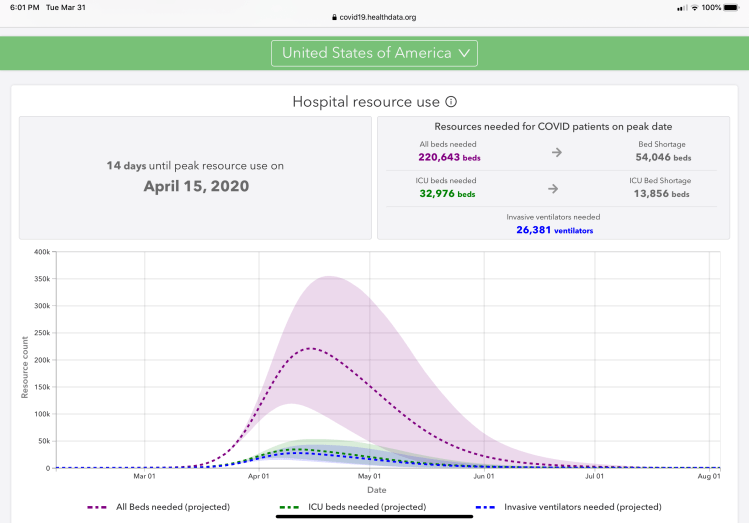The height and width of the screenshot is (523, 749).
Task: Click the May 01 date axis label
Action: point(370,478)
